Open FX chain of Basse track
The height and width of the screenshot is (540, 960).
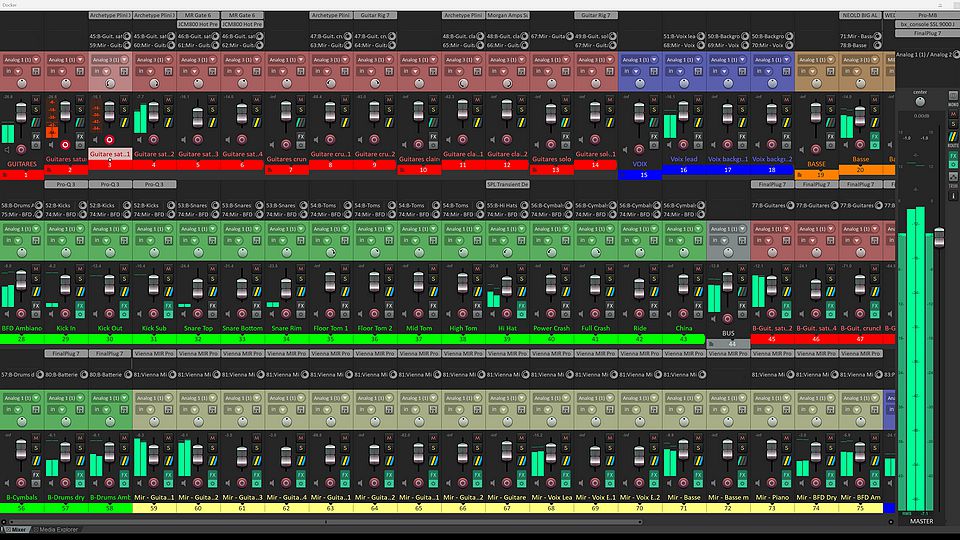[x=875, y=134]
